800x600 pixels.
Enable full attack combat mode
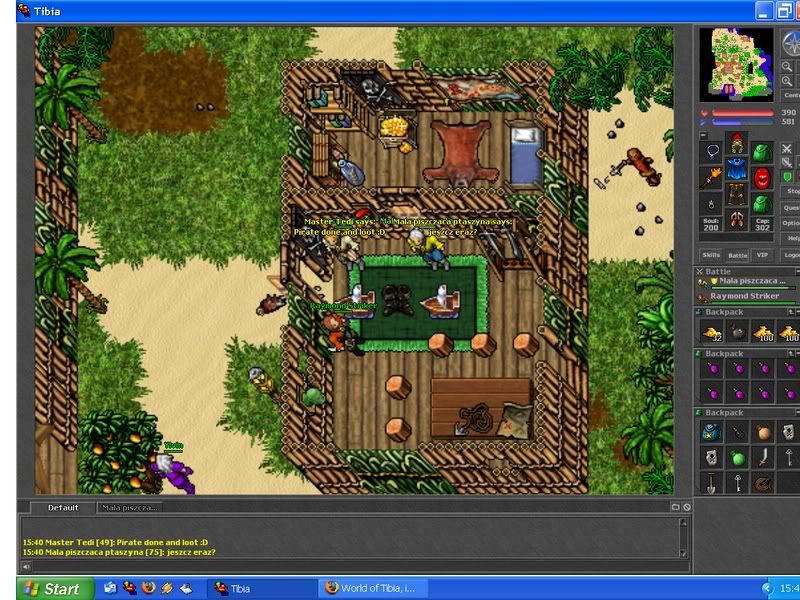[787, 149]
